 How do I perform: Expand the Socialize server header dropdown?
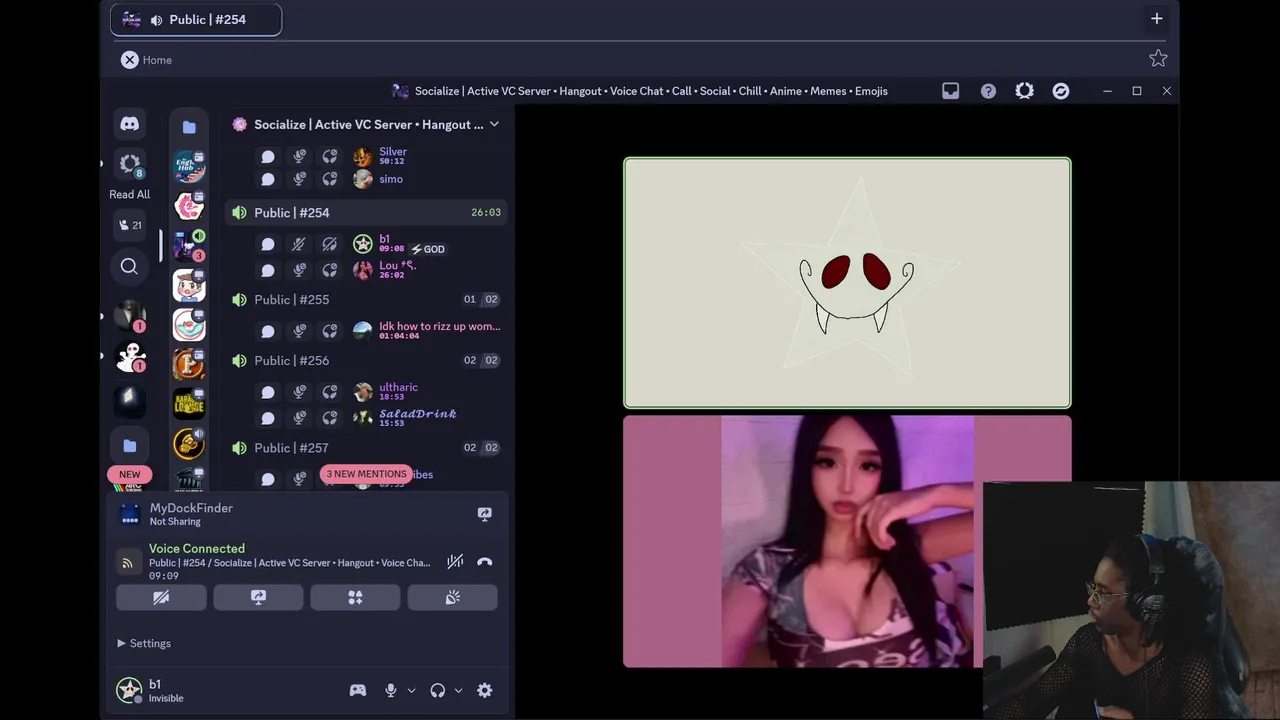pos(494,124)
